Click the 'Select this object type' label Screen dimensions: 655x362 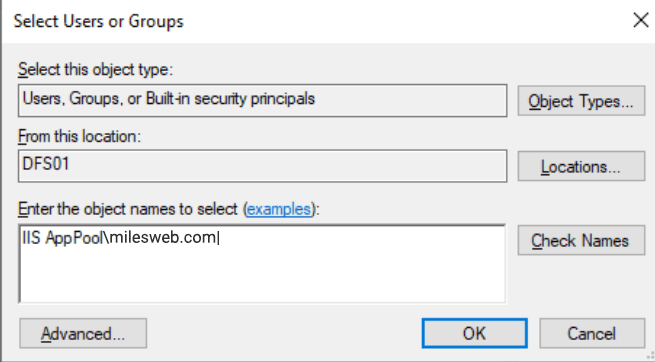pyautogui.click(x=95, y=69)
